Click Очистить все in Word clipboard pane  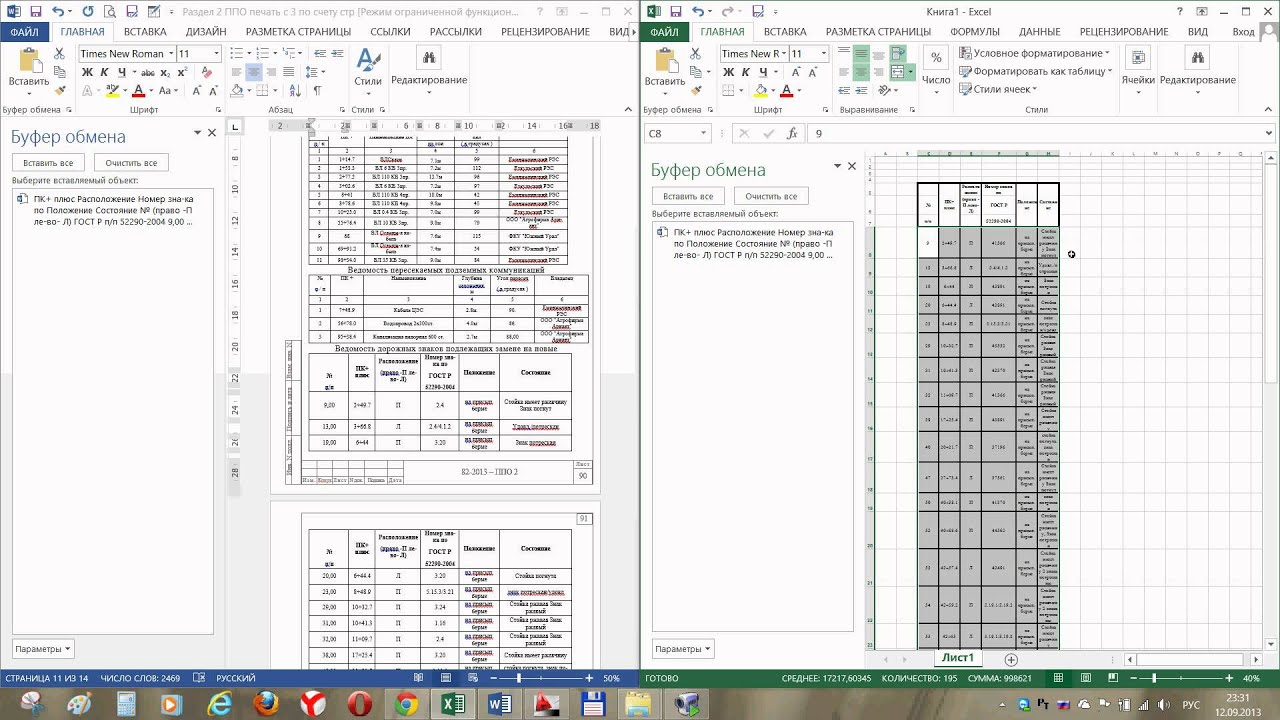(x=131, y=163)
